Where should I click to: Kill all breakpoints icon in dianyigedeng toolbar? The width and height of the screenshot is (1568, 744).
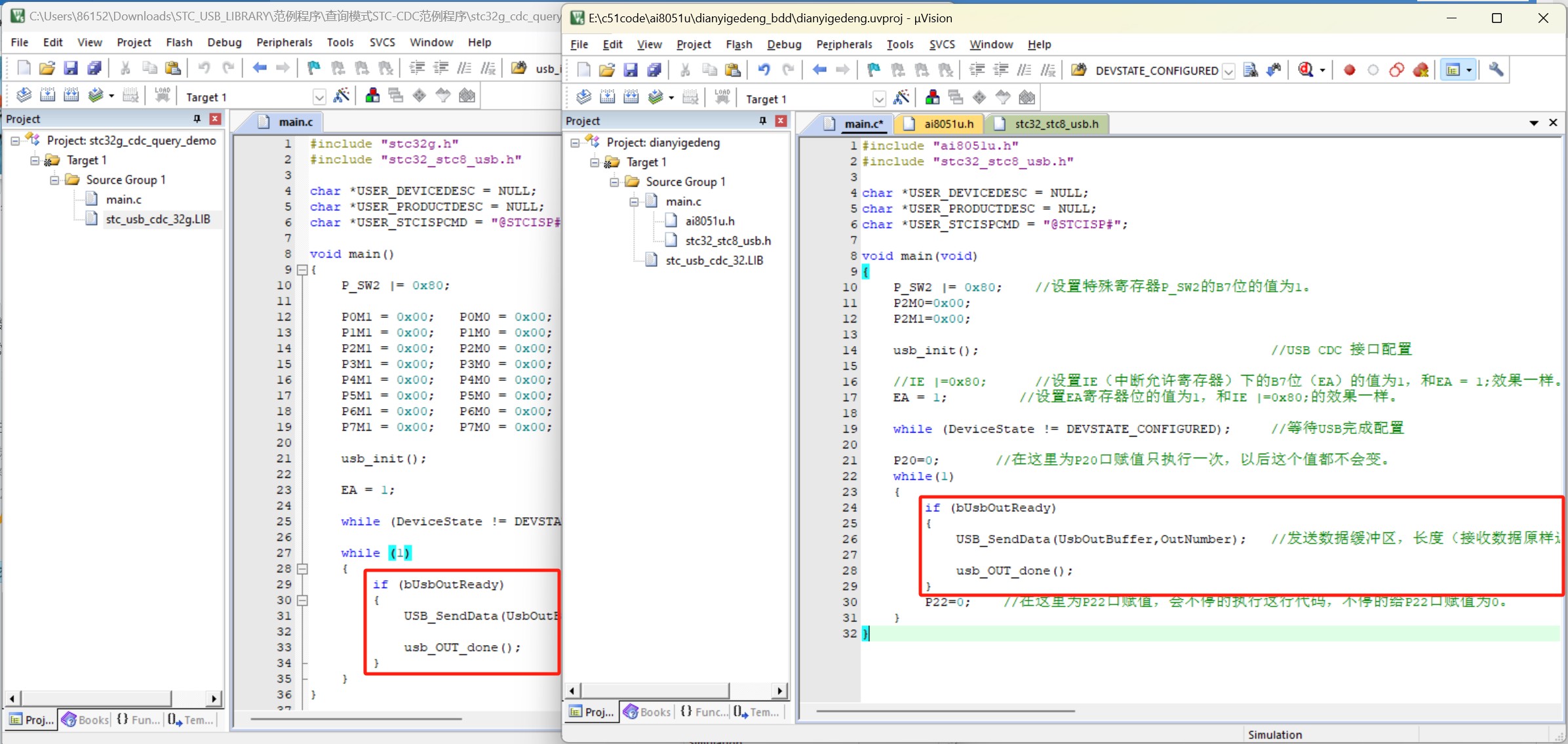[x=1421, y=70]
